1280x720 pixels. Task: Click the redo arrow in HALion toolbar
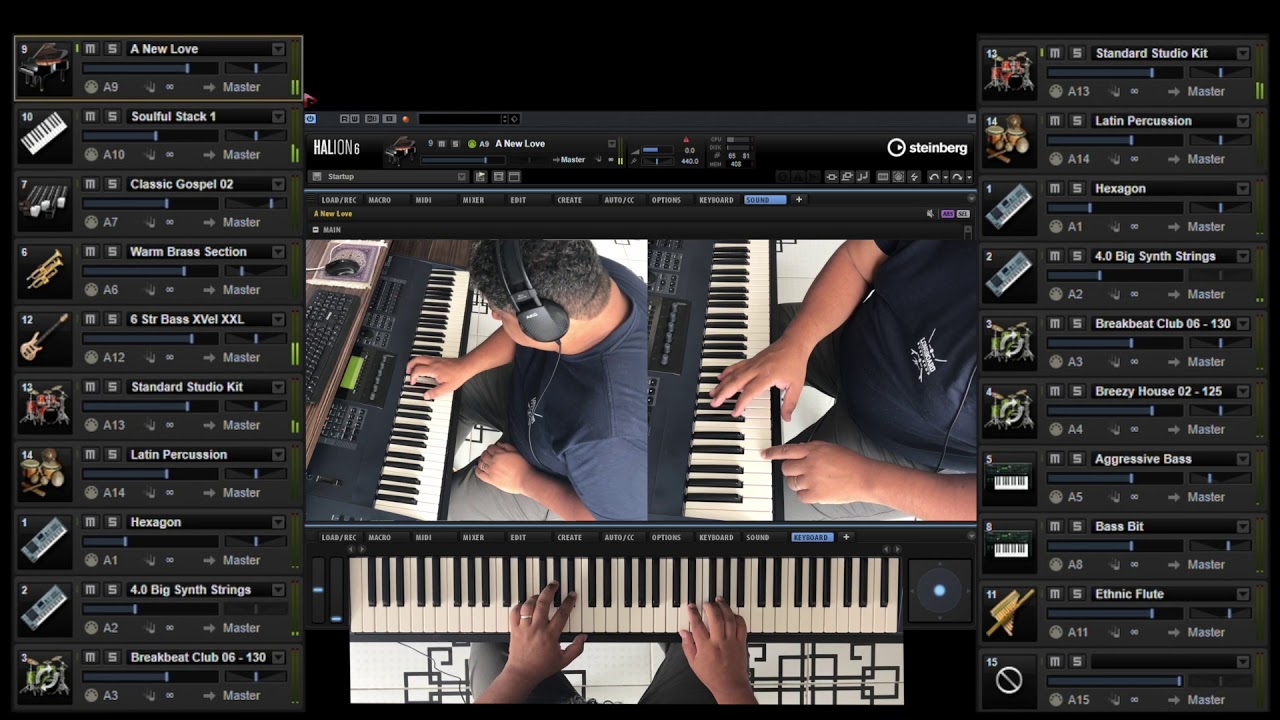pos(957,177)
